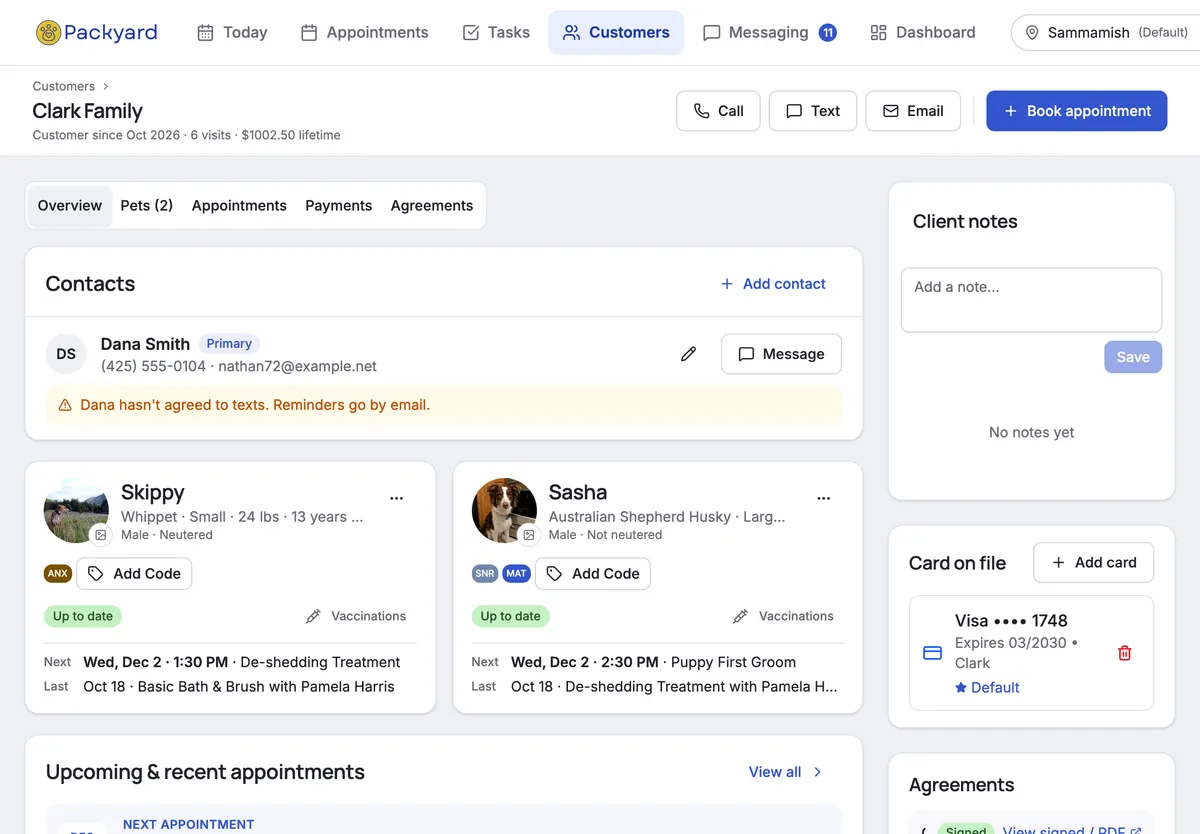Image resolution: width=1200 pixels, height=834 pixels.
Task: Focus the Add a note field
Action: pos(1031,300)
